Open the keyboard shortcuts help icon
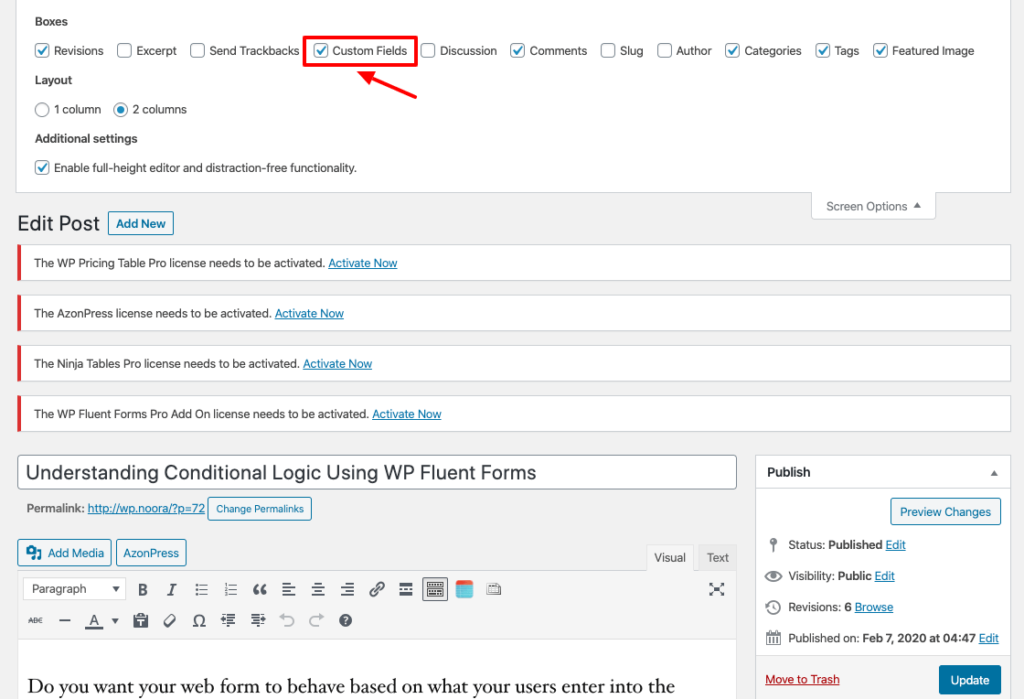Screen dimensions: 1024x699 click(346, 620)
